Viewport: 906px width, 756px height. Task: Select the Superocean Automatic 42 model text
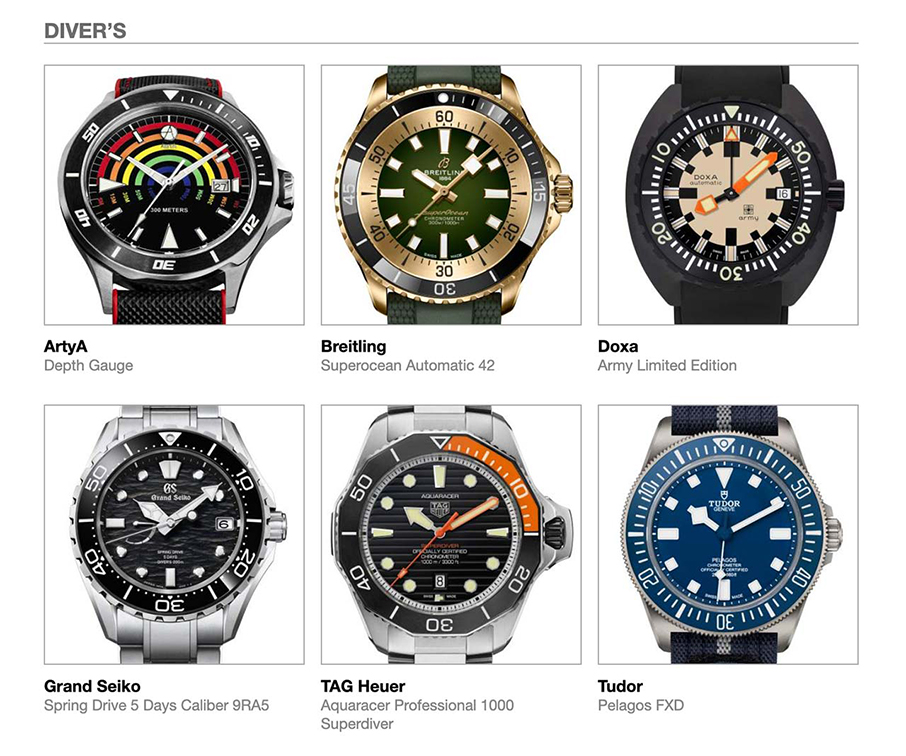(x=408, y=366)
